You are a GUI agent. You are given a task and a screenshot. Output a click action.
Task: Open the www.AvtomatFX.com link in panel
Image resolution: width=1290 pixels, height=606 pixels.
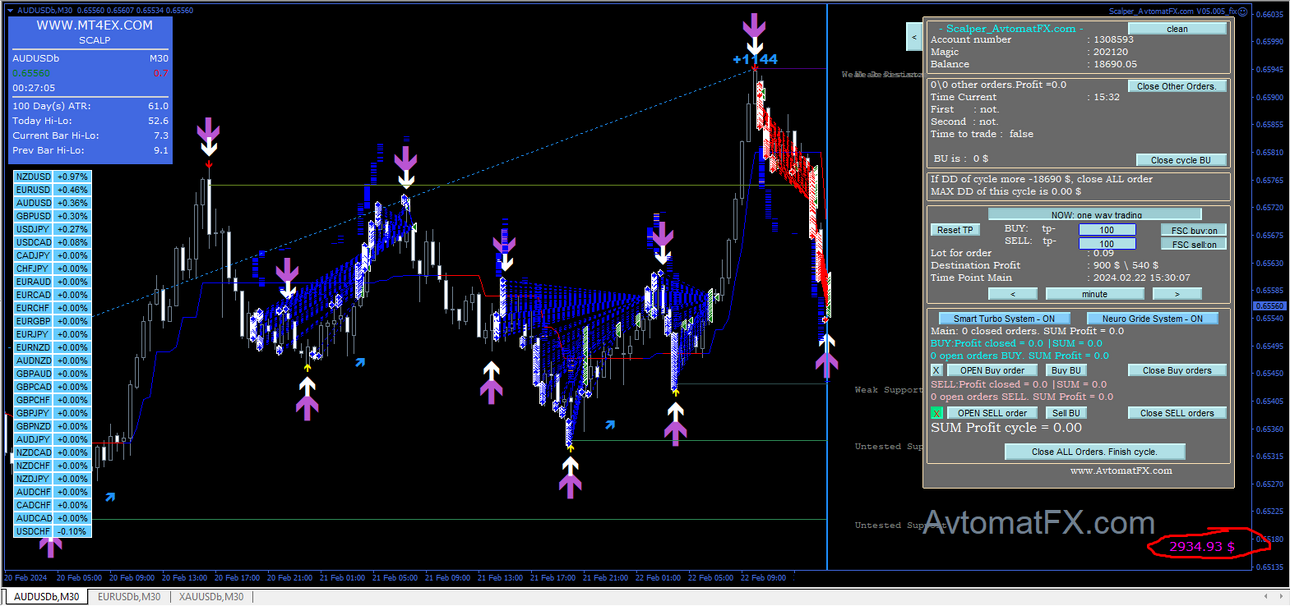pos(1121,470)
